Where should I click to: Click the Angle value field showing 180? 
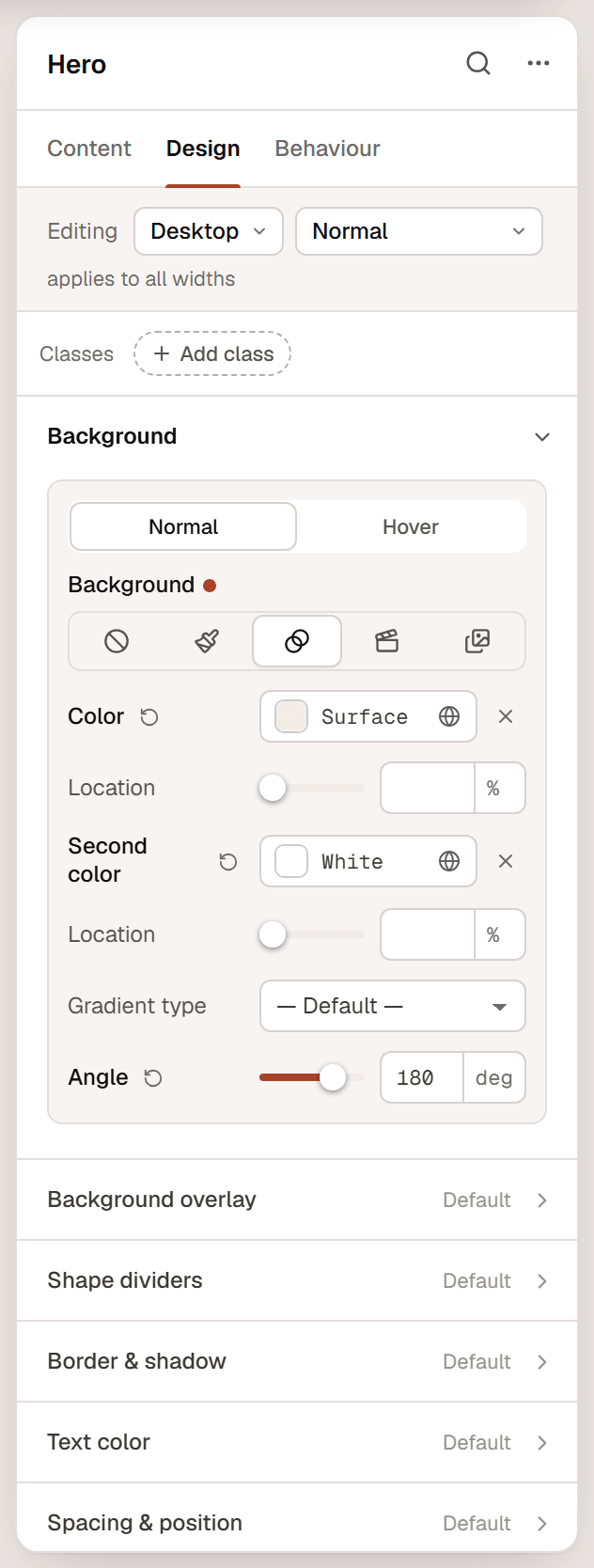pyautogui.click(x=422, y=1077)
